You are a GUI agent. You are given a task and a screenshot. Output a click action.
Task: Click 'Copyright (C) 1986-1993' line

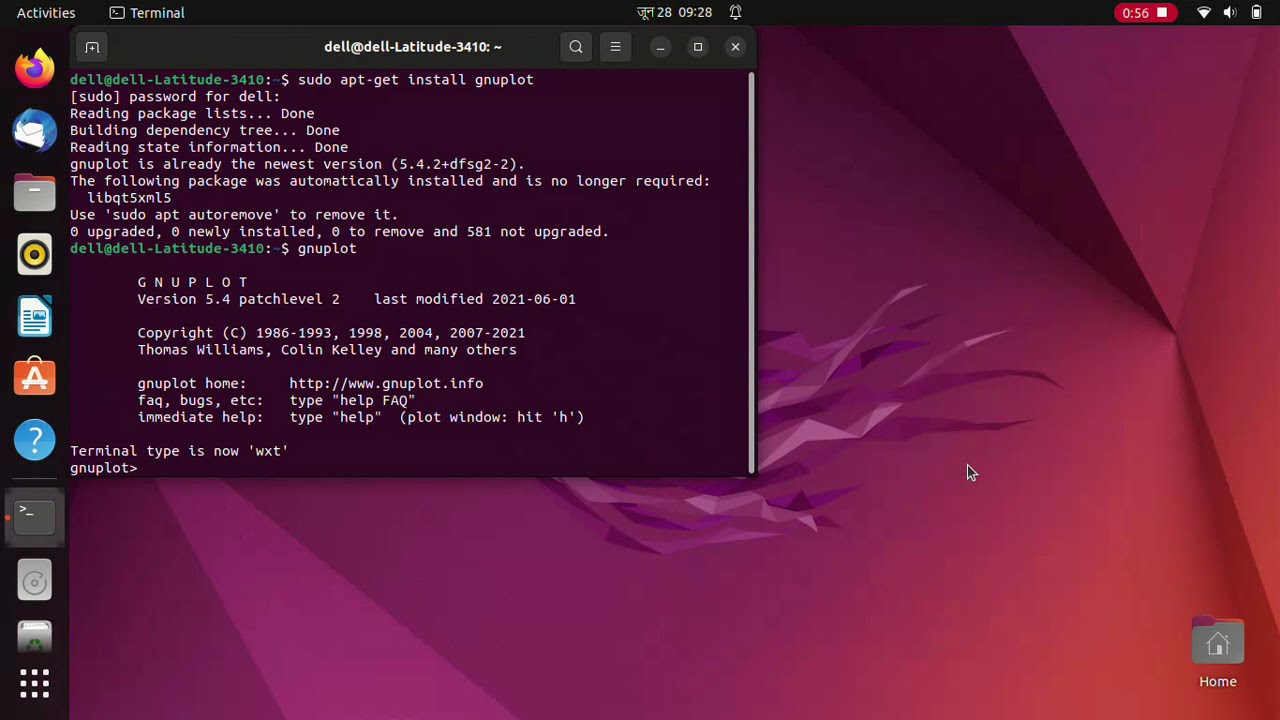coord(331,333)
